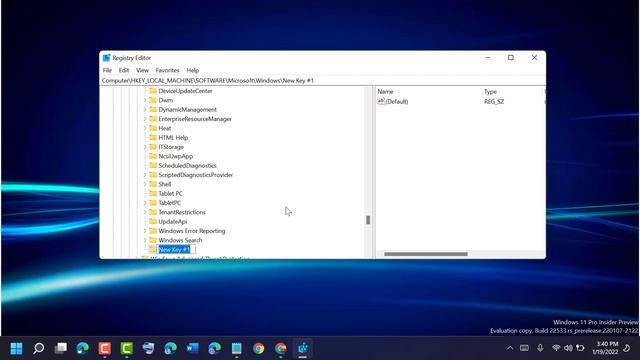Viewport: 640px width, 360px height.
Task: Click the REG_SZ type cell
Action: pyautogui.click(x=494, y=101)
